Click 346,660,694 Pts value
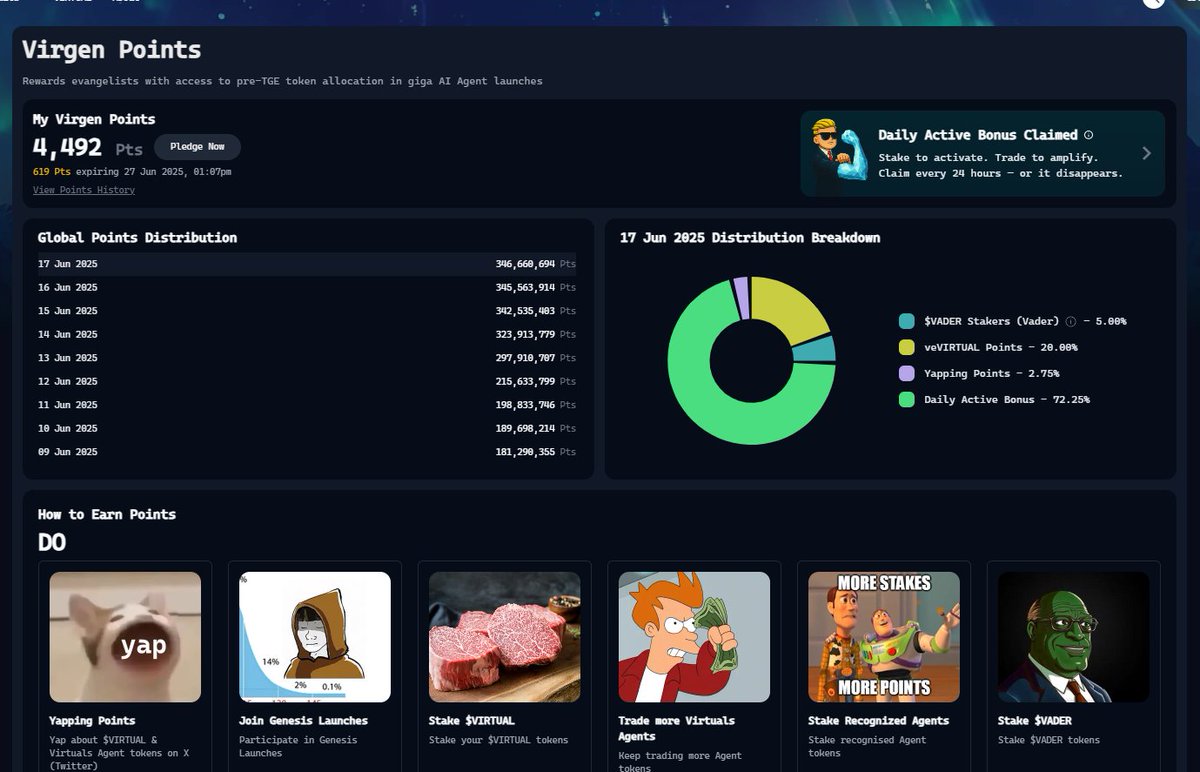This screenshot has width=1200, height=772. (536, 264)
